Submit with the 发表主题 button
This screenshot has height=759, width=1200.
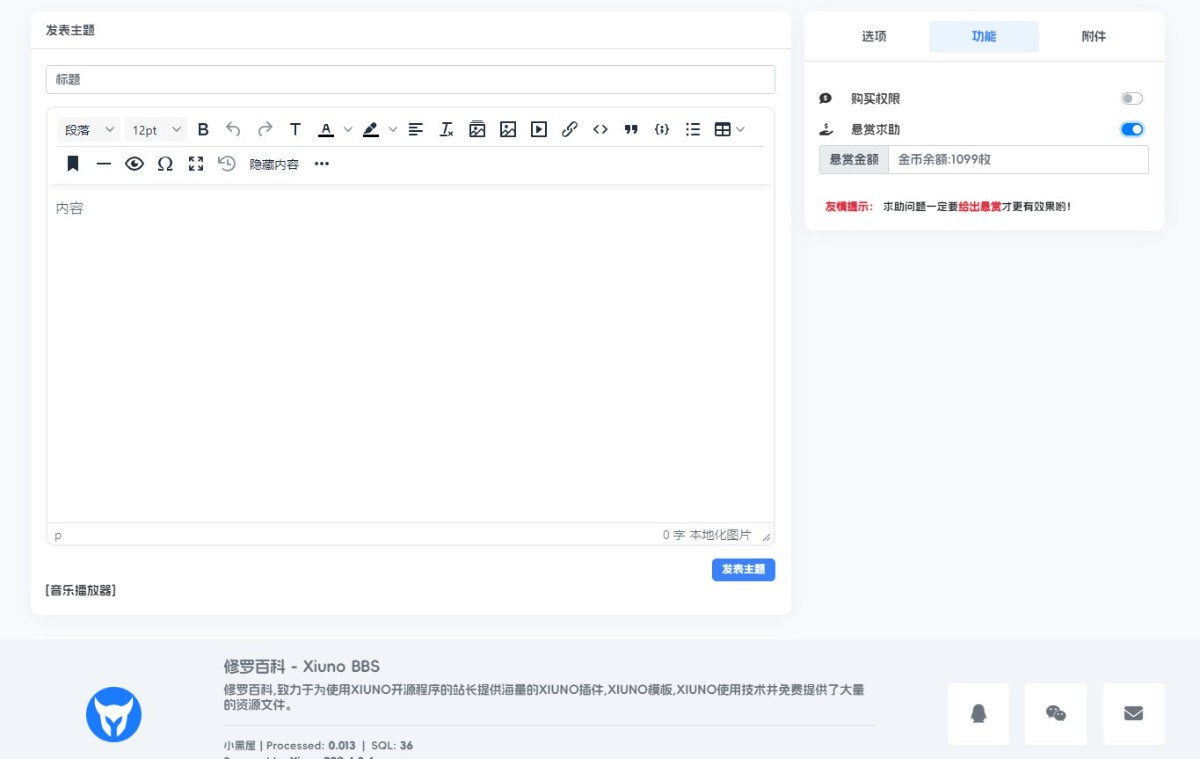pyautogui.click(x=743, y=569)
